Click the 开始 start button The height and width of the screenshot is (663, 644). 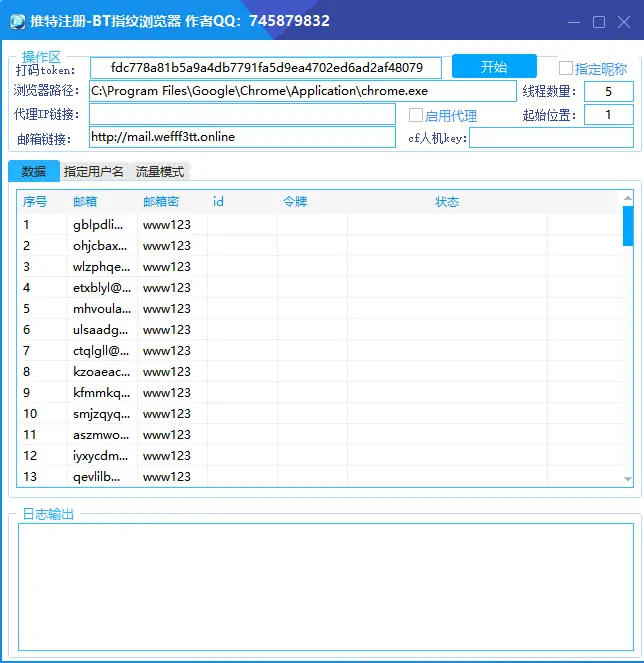click(x=494, y=66)
